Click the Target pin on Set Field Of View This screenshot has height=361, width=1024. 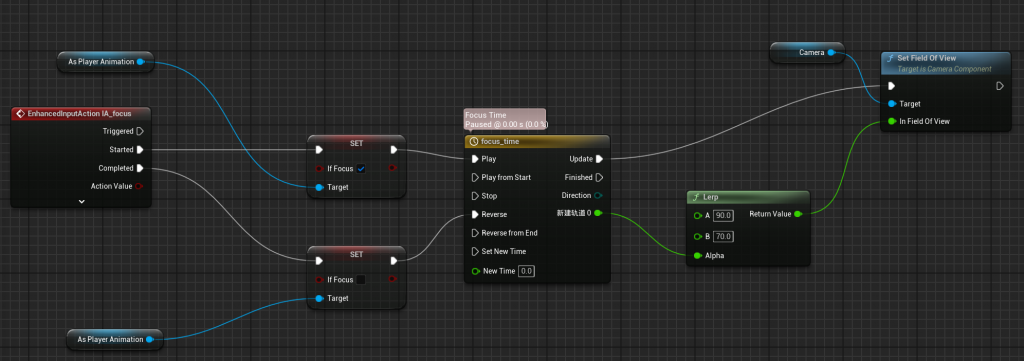[x=891, y=104]
